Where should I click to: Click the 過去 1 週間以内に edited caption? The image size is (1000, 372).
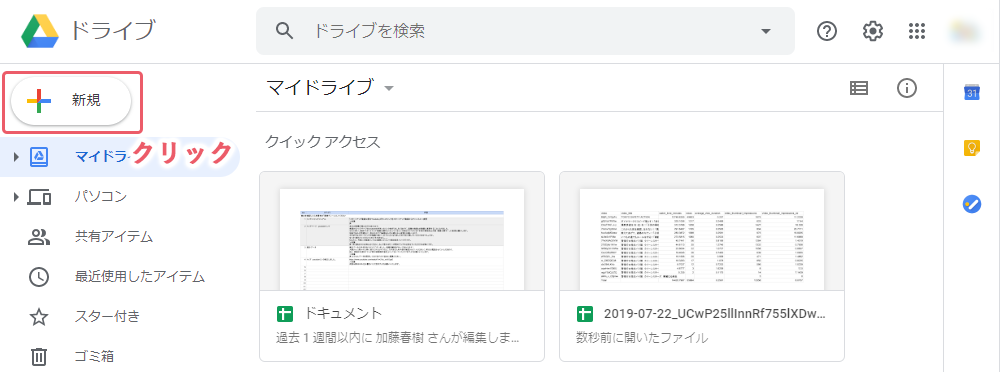tap(398, 337)
